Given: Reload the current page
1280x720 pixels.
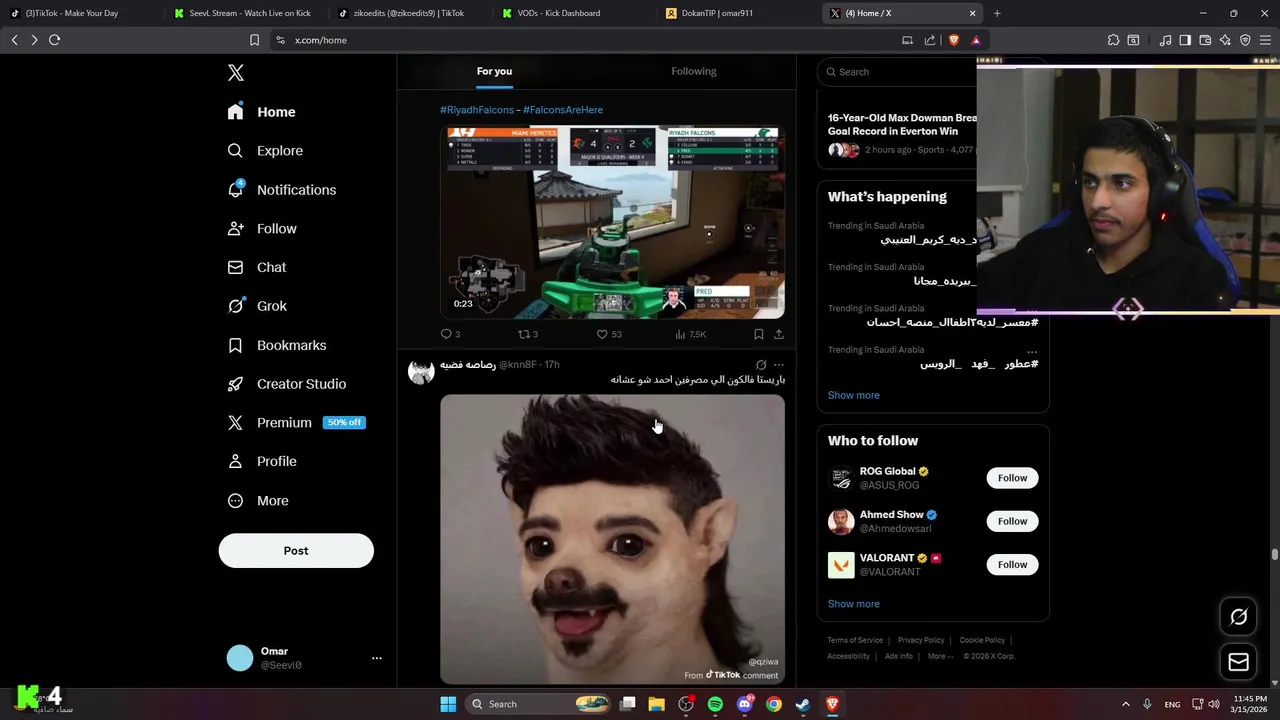Looking at the screenshot, I should tap(55, 40).
